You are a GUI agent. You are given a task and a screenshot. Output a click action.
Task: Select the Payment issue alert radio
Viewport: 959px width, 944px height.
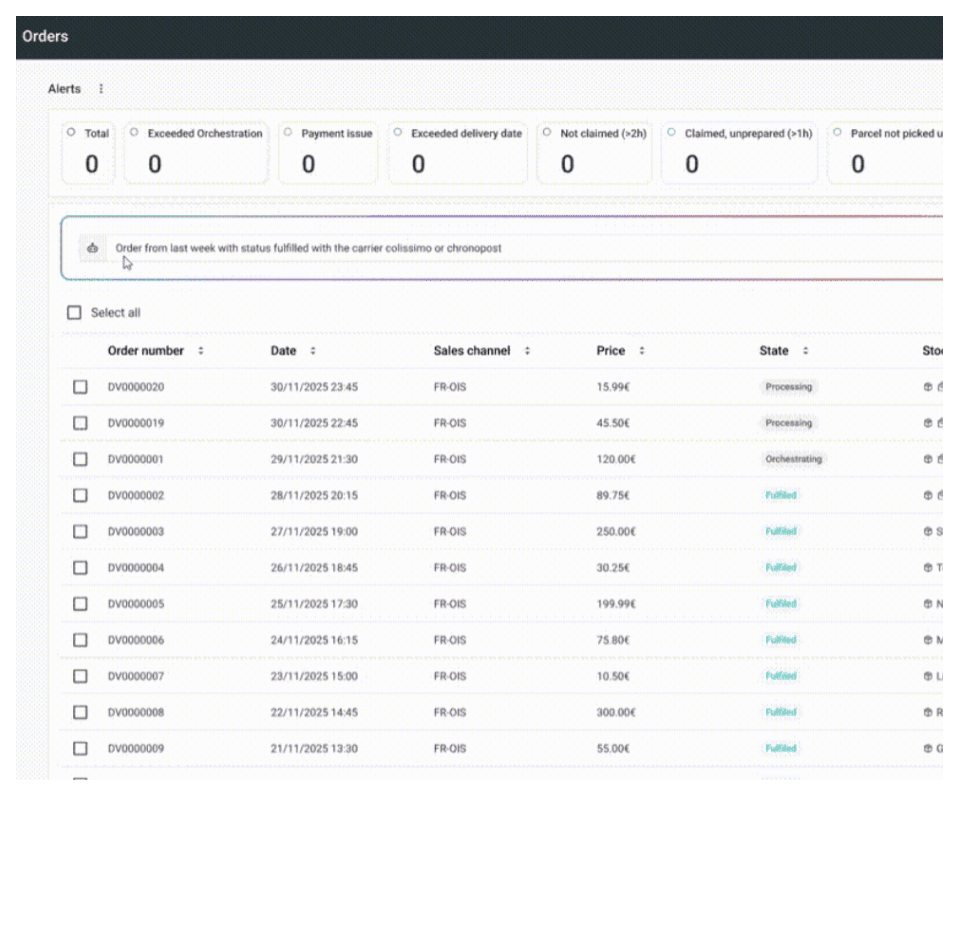point(287,132)
